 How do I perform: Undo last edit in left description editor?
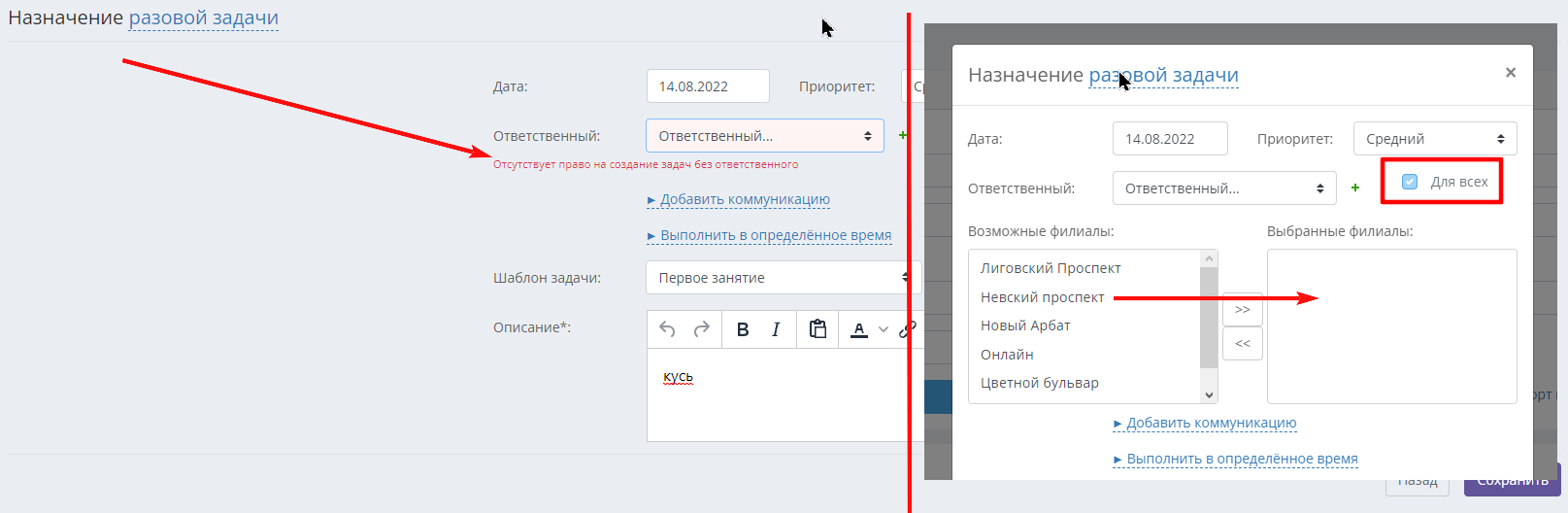coord(667,329)
